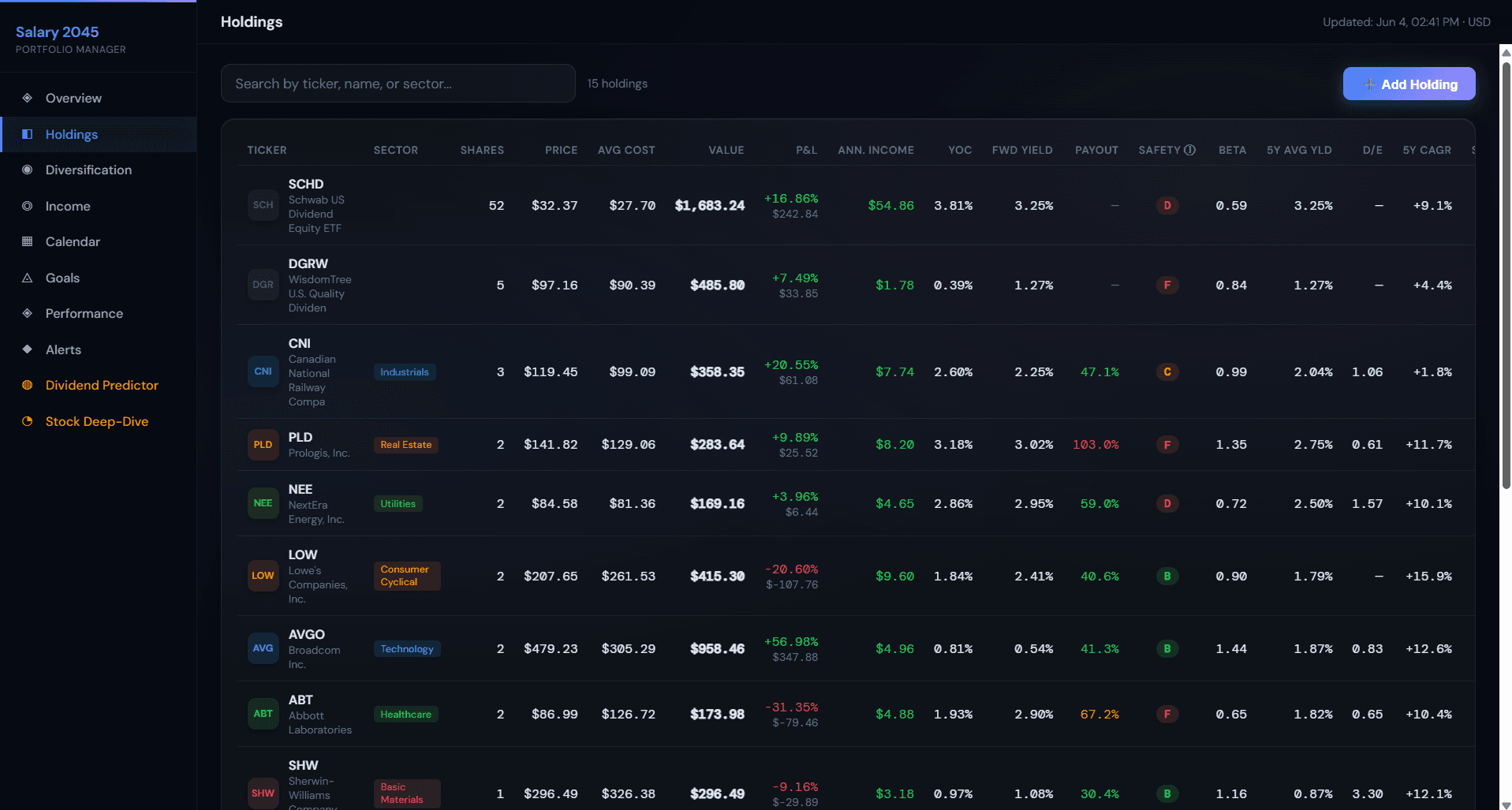The width and height of the screenshot is (1512, 810).
Task: Click the Alerts diamond icon
Action: point(28,349)
